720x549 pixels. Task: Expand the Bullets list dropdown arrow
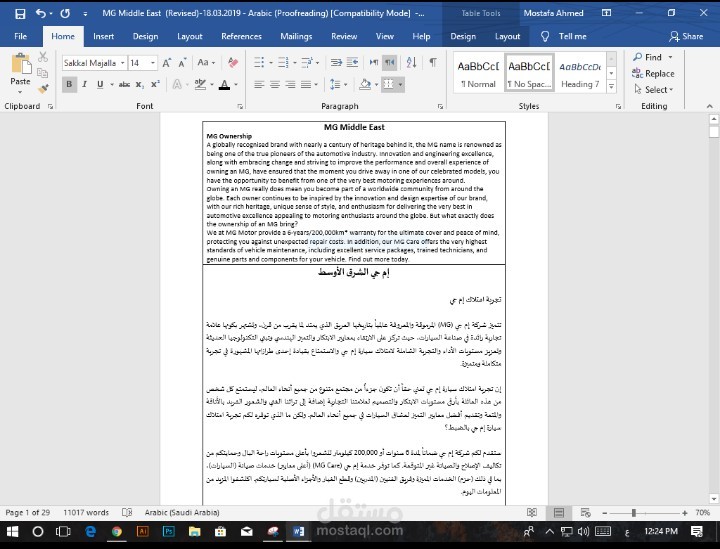pos(270,62)
